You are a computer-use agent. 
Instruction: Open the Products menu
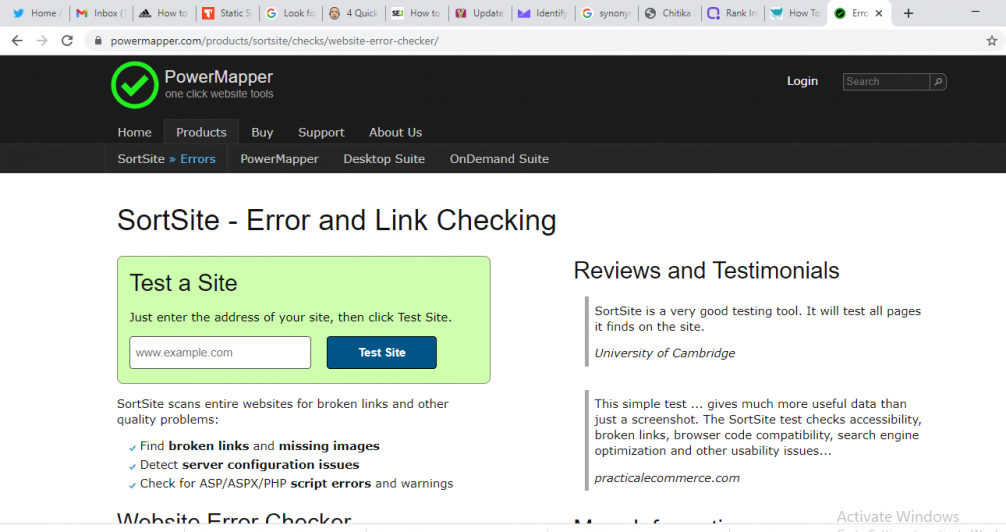(201, 132)
